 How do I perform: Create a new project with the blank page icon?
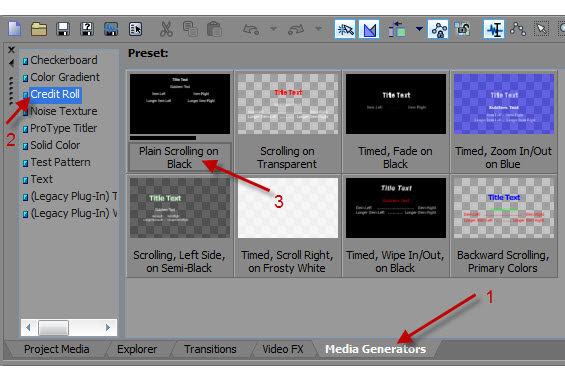click(x=14, y=29)
